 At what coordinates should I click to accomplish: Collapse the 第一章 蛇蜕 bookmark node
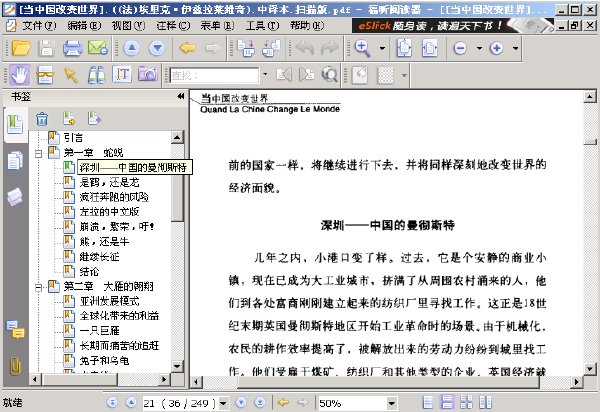coord(38,154)
